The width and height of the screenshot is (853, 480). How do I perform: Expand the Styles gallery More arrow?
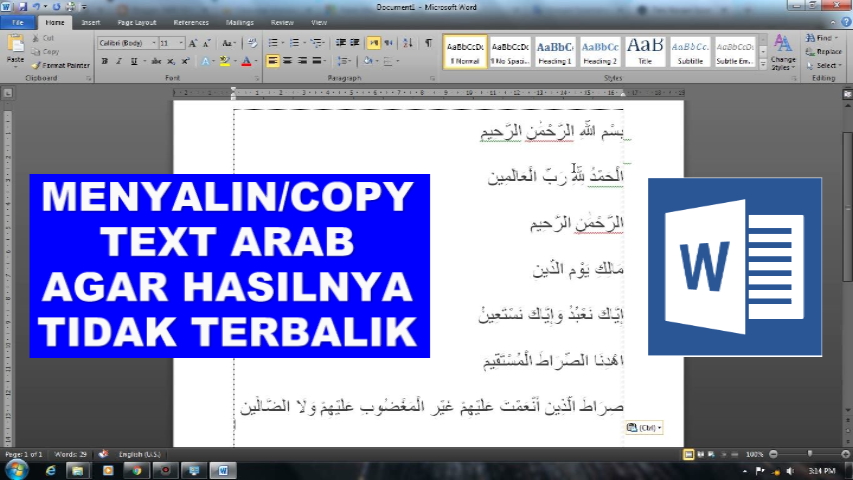click(x=763, y=65)
